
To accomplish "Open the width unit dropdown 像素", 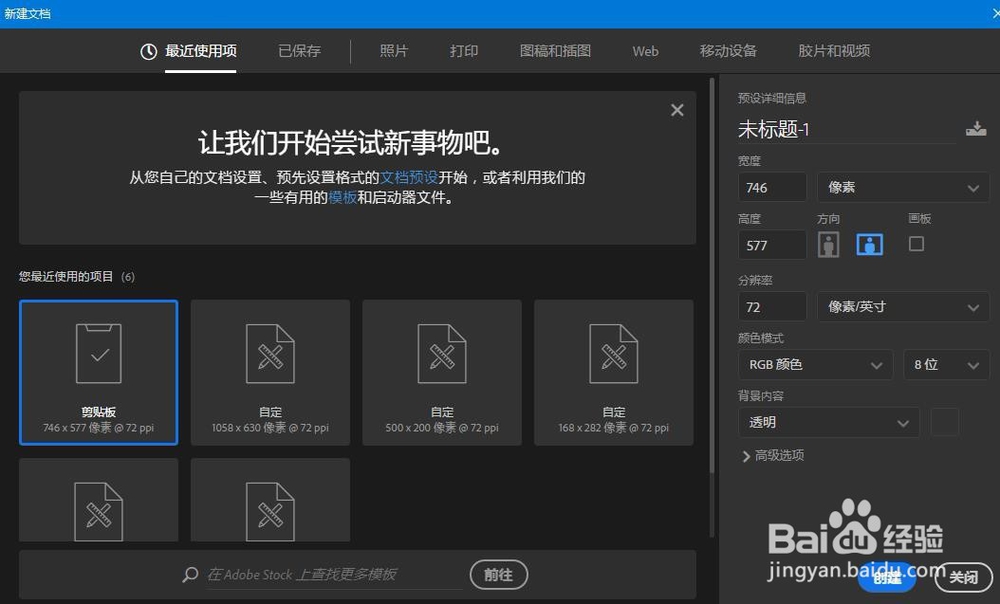I will click(x=903, y=188).
